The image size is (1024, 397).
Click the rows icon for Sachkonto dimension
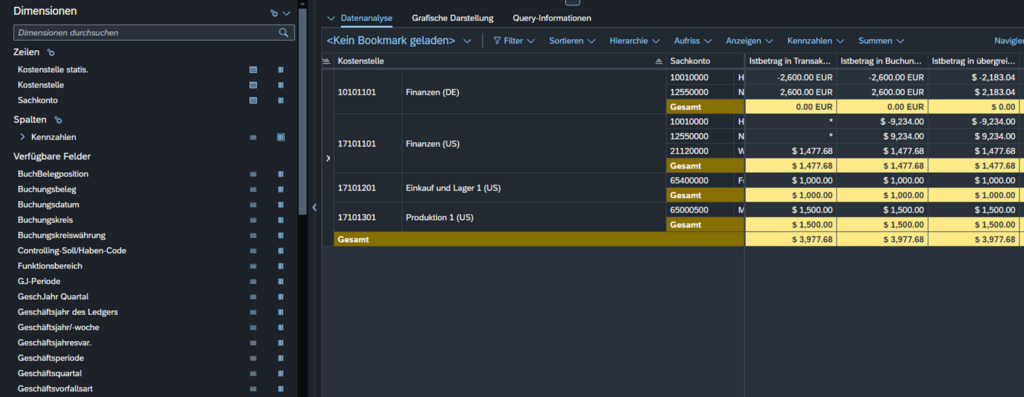(253, 101)
